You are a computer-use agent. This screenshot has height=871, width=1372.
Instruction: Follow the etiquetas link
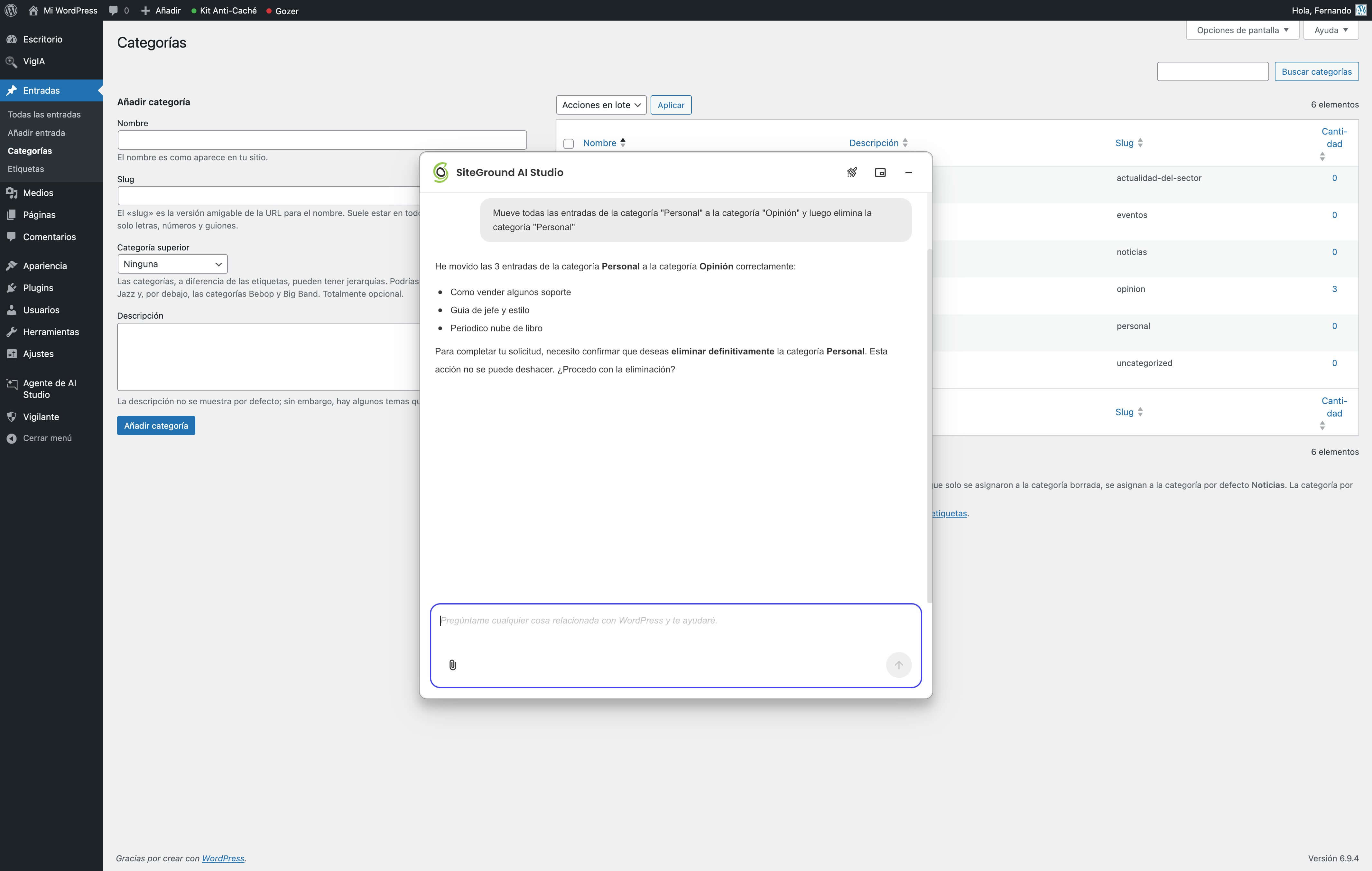949,513
